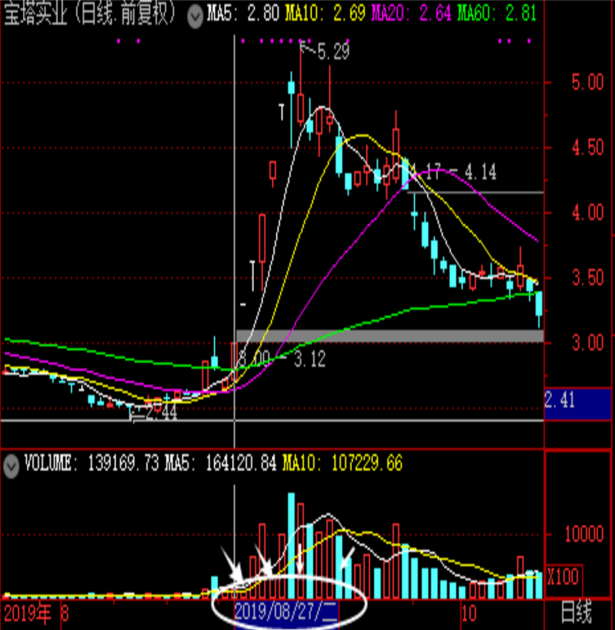This screenshot has width=615, height=630.
Task: Click the 10000 volume axis label
Action: [x=584, y=534]
